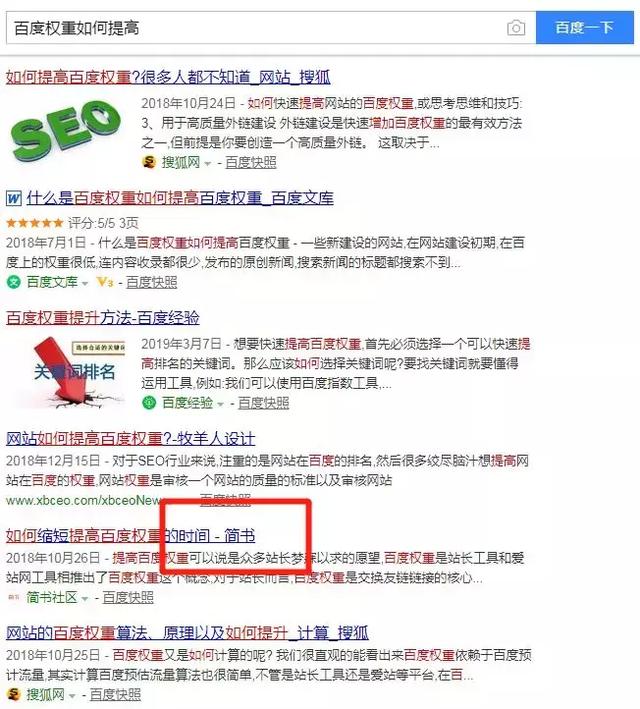Open result 如何提高百度权重?很多人都不知道
This screenshot has height=709, width=640.
point(168,77)
